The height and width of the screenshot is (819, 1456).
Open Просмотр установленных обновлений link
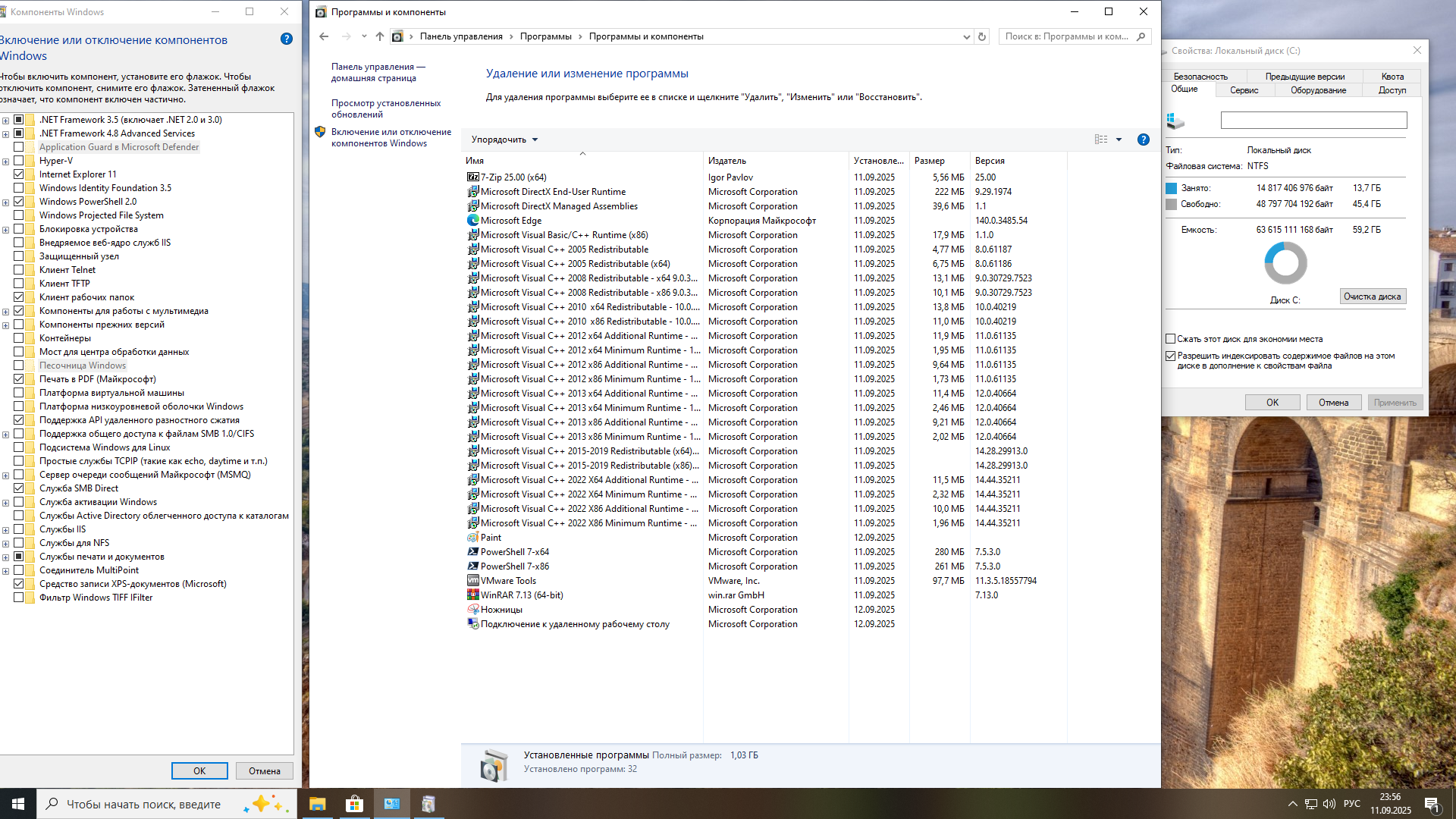(386, 108)
